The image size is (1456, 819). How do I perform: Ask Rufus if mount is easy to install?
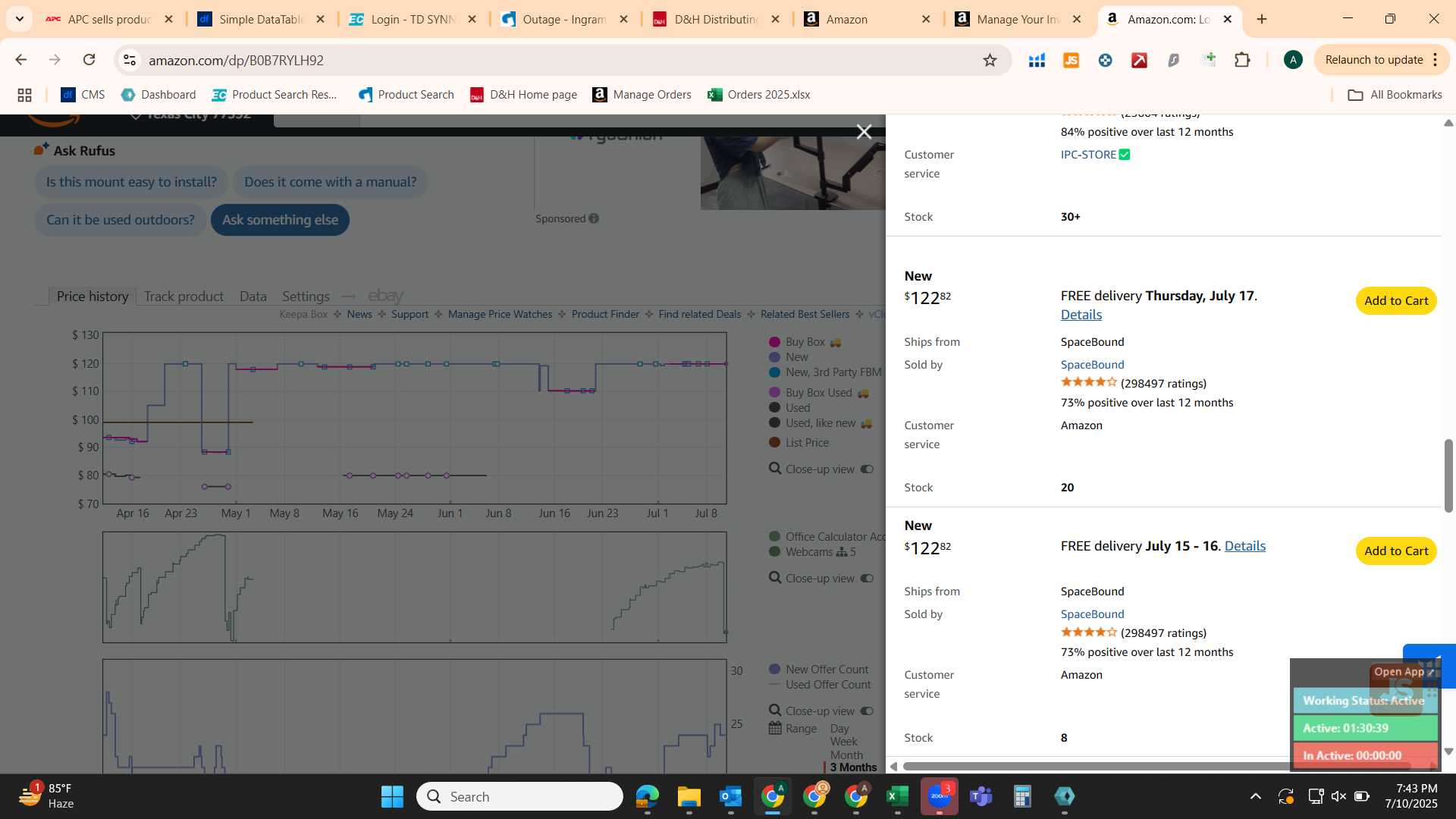click(131, 182)
